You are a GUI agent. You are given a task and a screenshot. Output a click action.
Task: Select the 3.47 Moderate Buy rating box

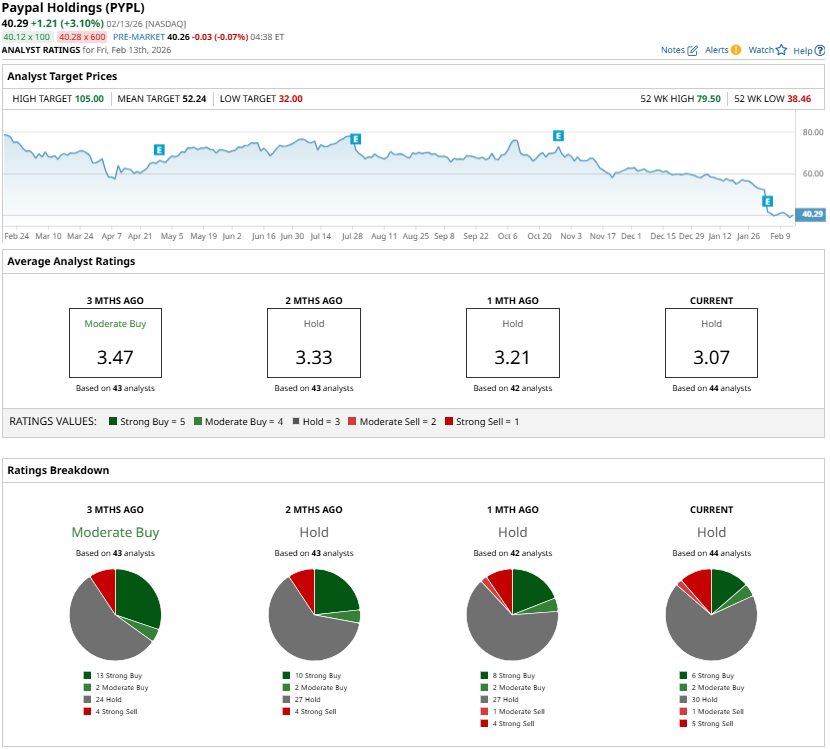coord(115,342)
